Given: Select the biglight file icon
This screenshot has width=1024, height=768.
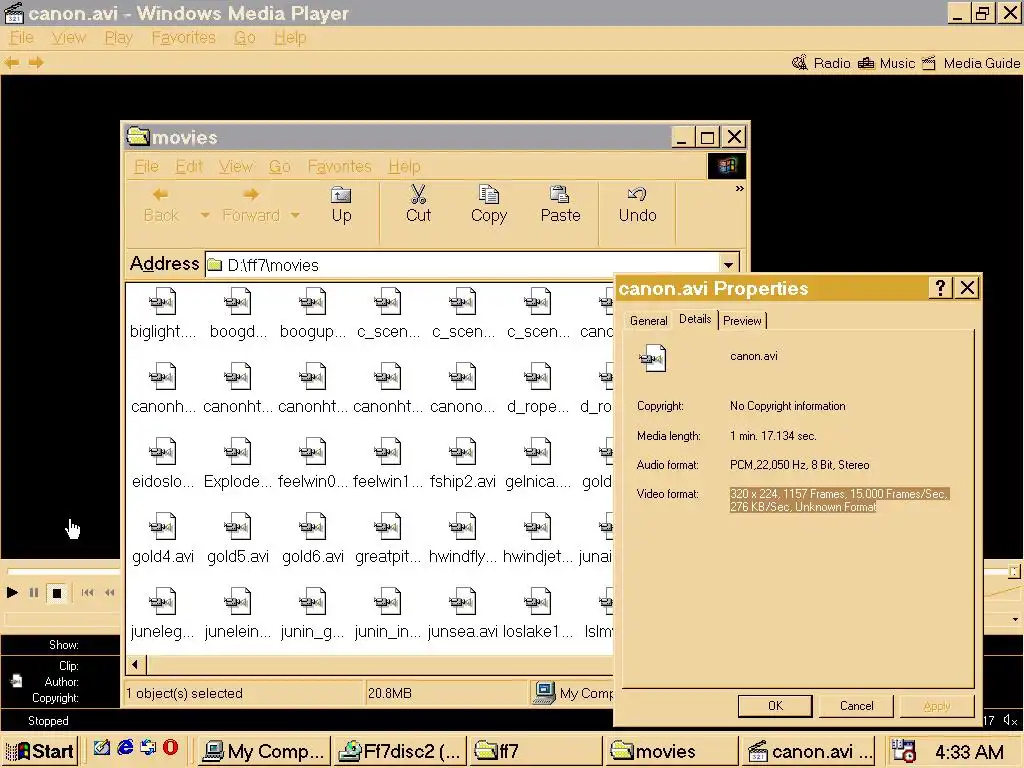Looking at the screenshot, I should click(163, 302).
